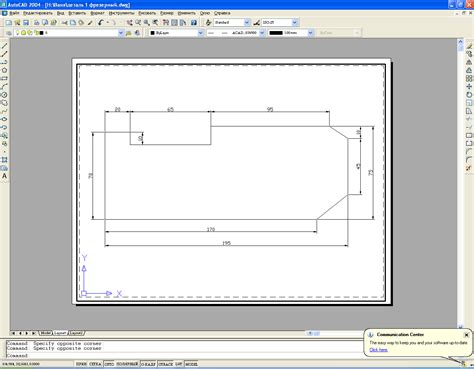
Task: Select the Fillet modify tool
Action: pyautogui.click(x=469, y=160)
